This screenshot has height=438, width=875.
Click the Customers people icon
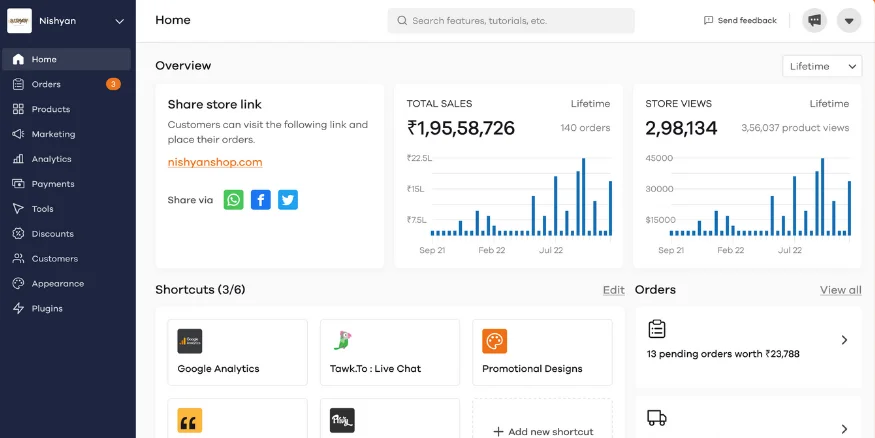click(18, 258)
